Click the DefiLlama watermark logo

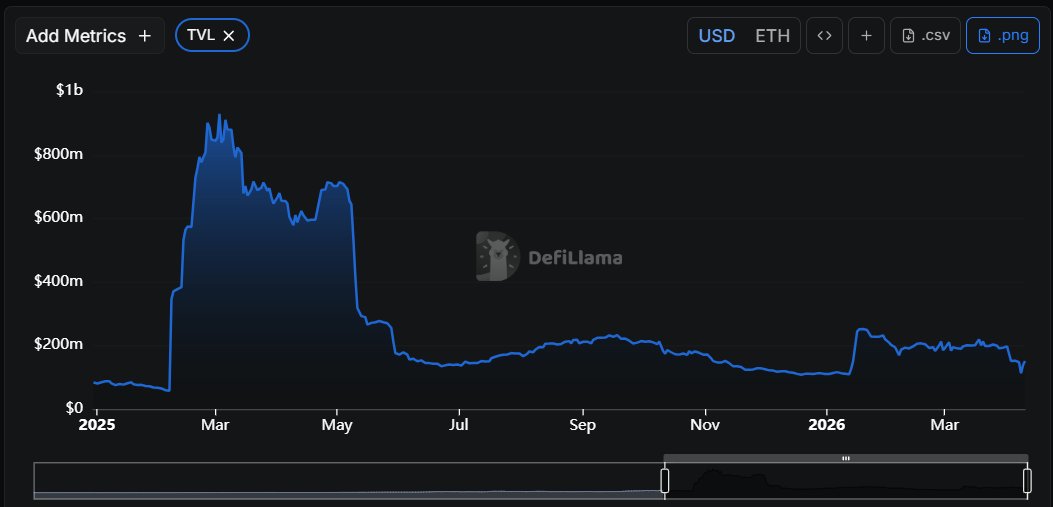pyautogui.click(x=549, y=257)
